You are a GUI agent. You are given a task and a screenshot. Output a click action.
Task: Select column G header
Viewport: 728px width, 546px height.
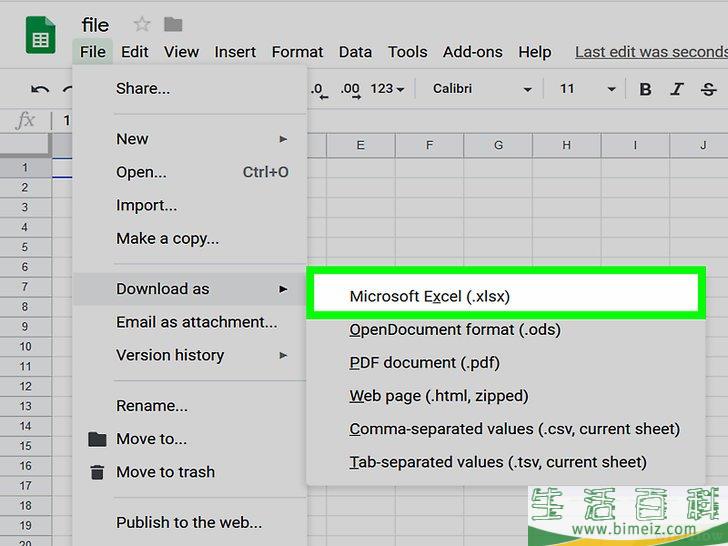pos(498,145)
